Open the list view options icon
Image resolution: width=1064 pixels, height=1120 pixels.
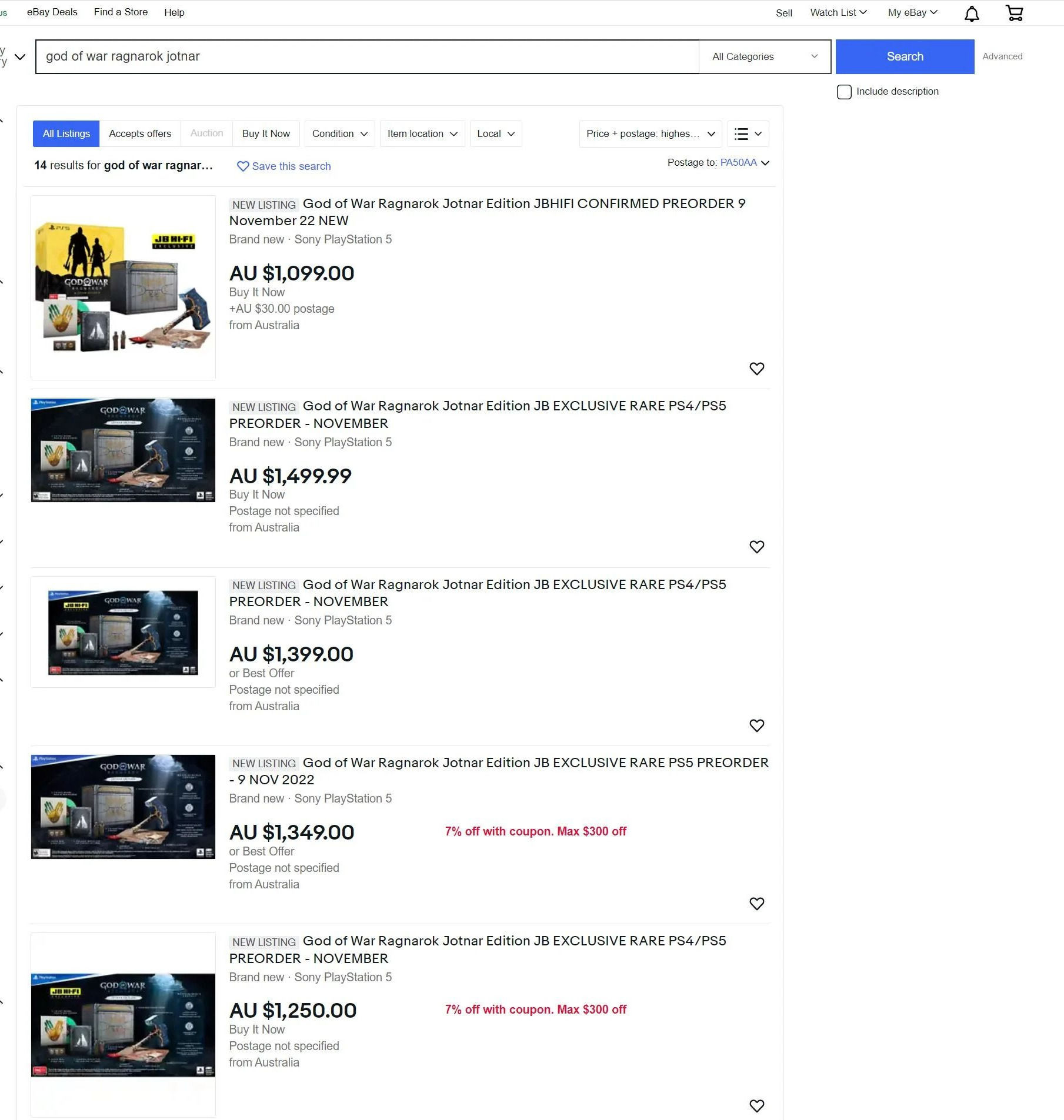[x=748, y=134]
